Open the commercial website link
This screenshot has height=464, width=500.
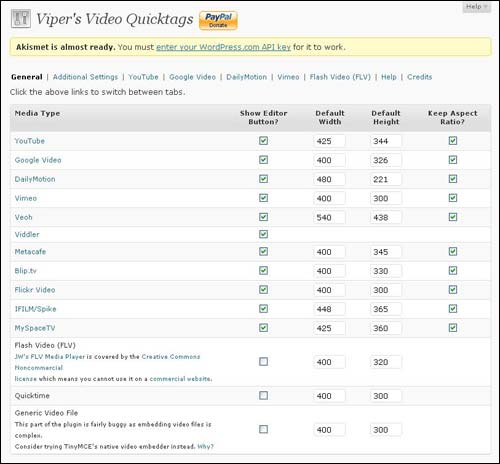pos(180,379)
